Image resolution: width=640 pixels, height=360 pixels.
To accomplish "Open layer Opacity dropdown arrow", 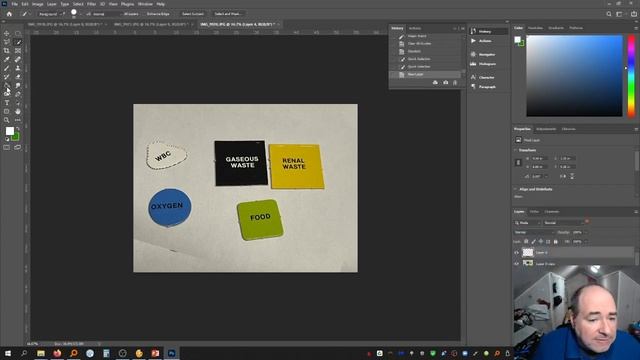I will point(586,232).
